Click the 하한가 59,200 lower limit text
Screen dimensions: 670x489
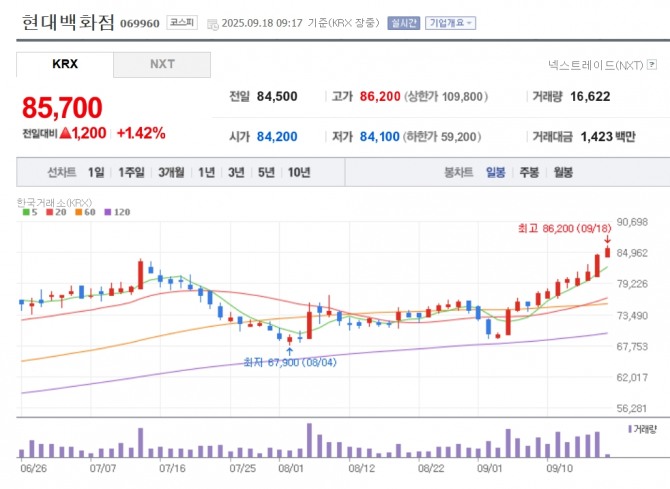point(442,136)
